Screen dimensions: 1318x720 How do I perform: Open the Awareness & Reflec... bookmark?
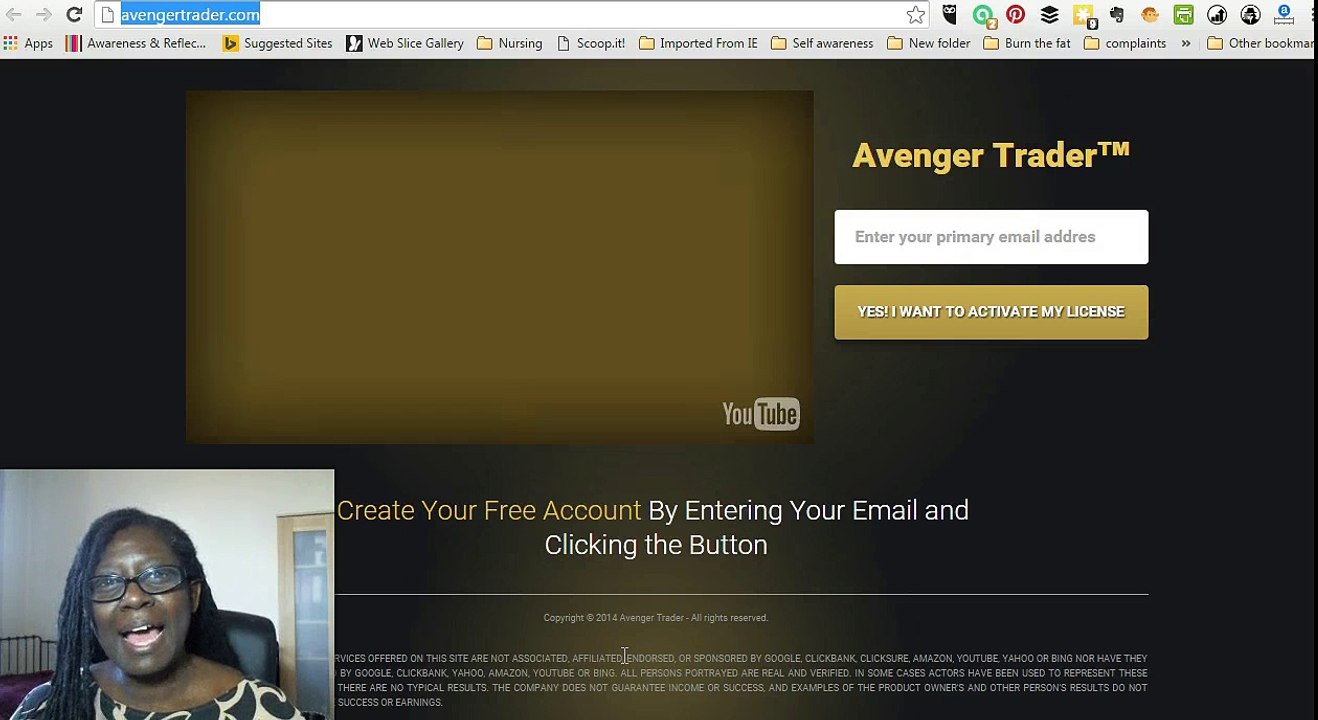click(x=136, y=43)
